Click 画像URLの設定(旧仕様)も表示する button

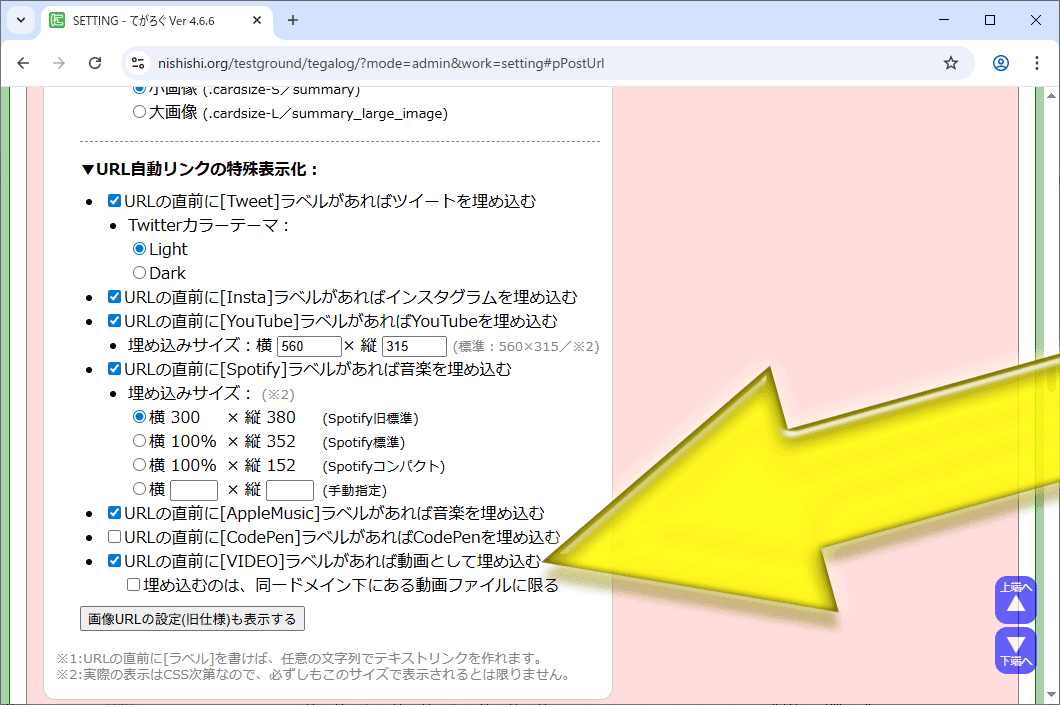tap(192, 619)
